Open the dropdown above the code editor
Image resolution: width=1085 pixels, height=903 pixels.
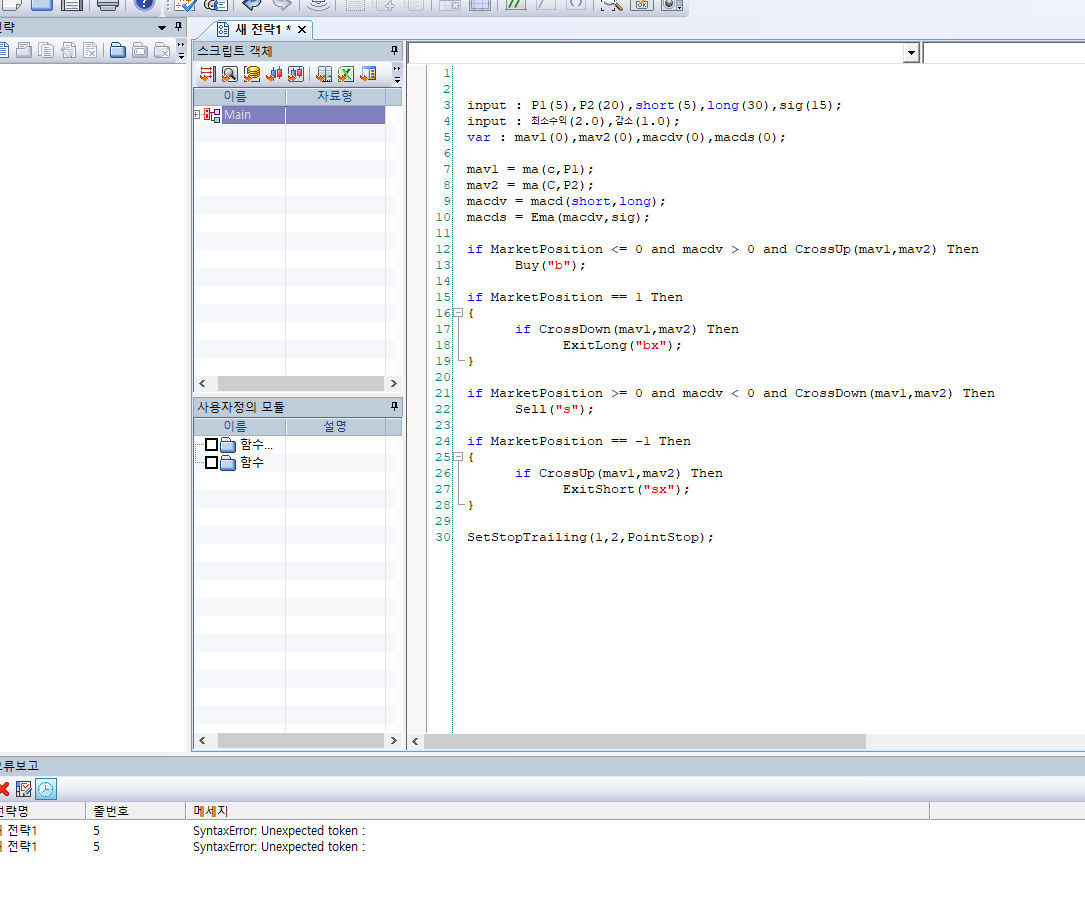(x=910, y=53)
